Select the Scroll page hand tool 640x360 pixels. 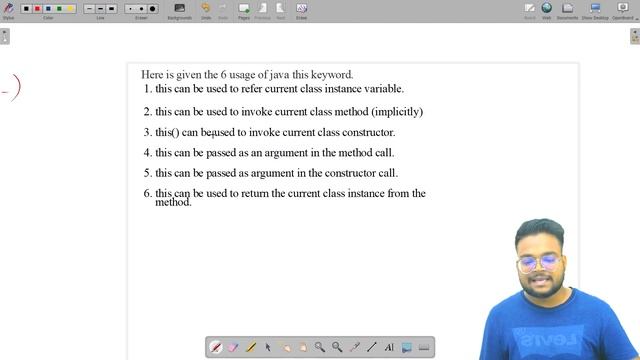[302, 347]
